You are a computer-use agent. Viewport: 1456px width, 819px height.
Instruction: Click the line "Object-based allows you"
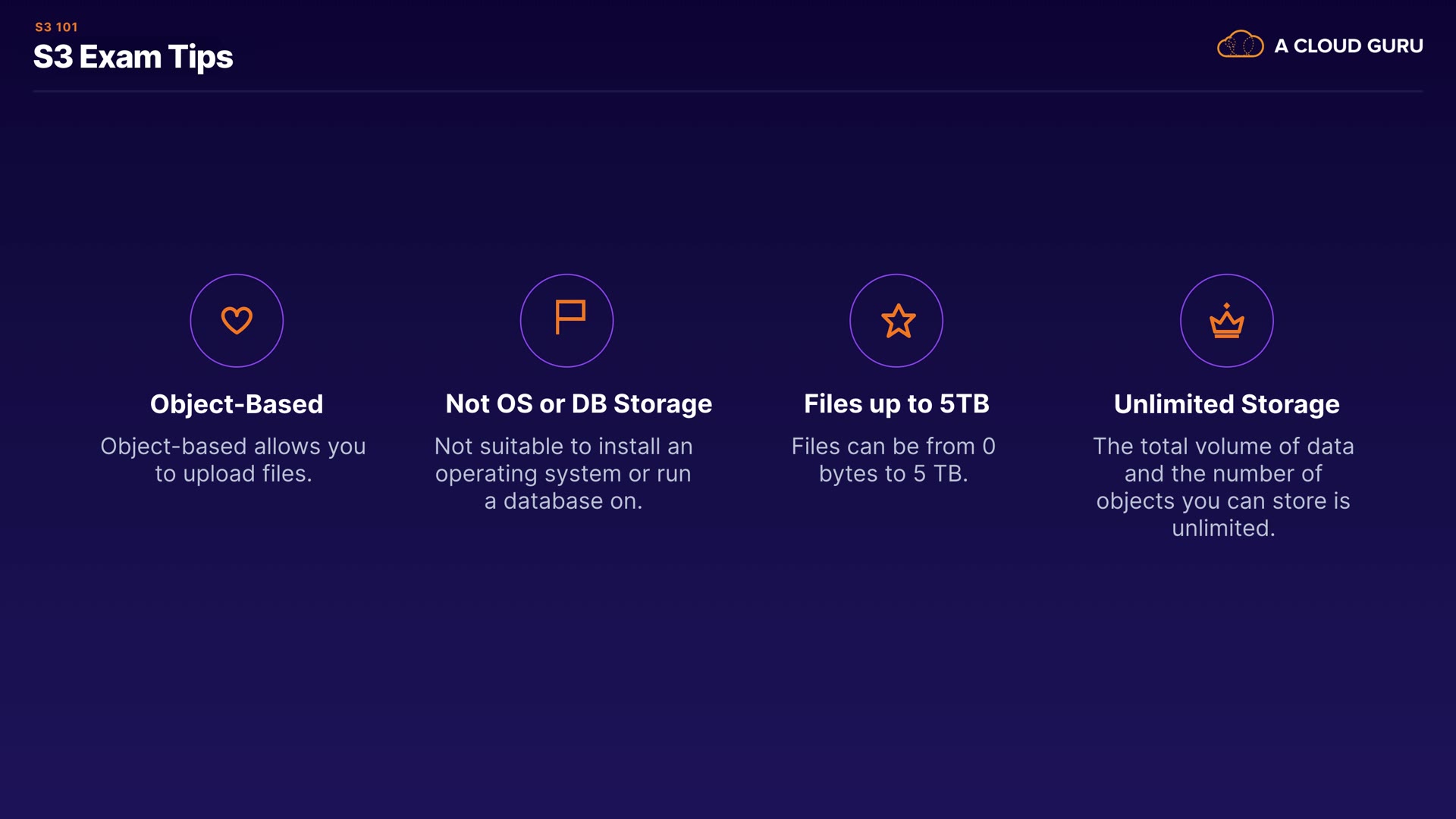click(x=233, y=447)
